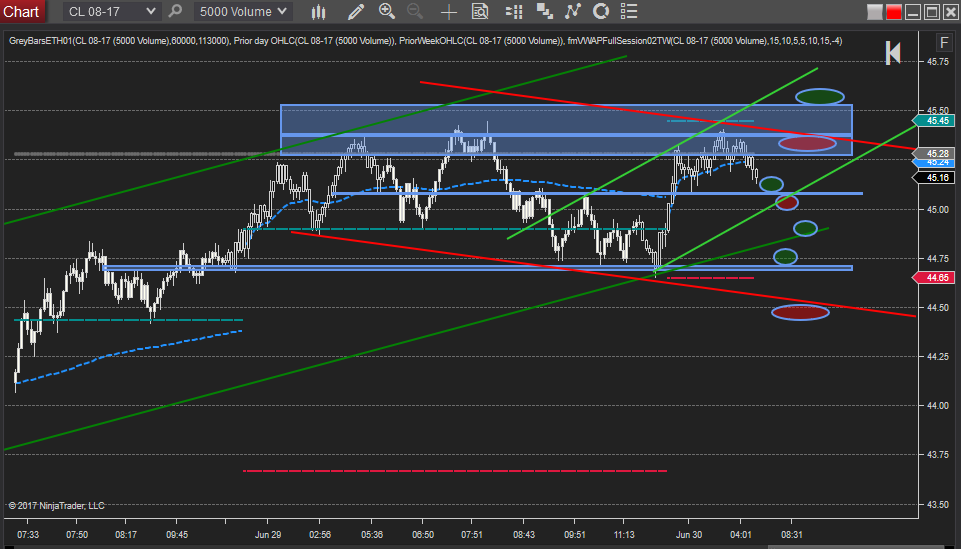This screenshot has height=549, width=961.
Task: Click the 45.75 price axis label
Action: pos(938,62)
